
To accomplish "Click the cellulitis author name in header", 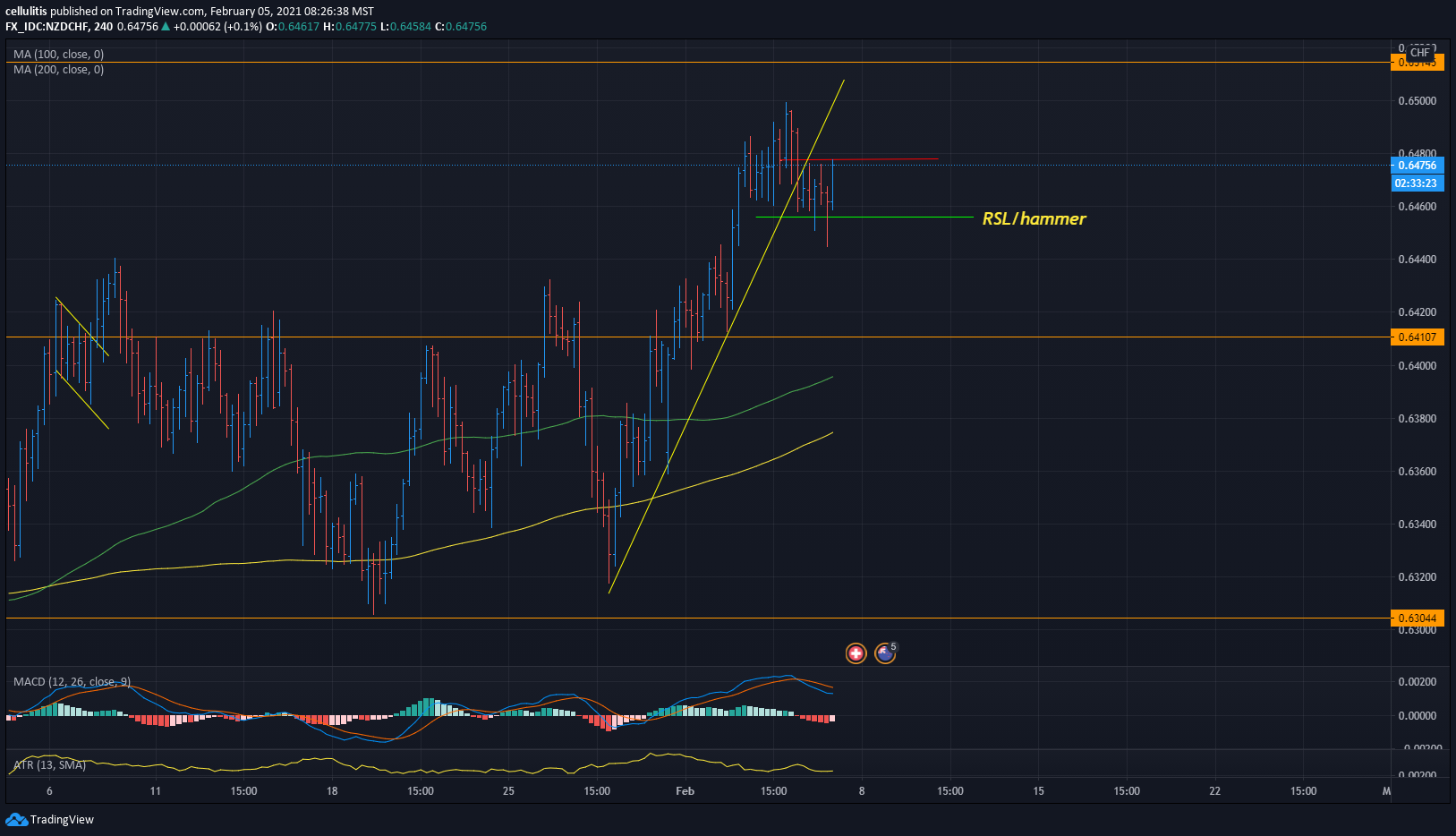I will (x=26, y=12).
